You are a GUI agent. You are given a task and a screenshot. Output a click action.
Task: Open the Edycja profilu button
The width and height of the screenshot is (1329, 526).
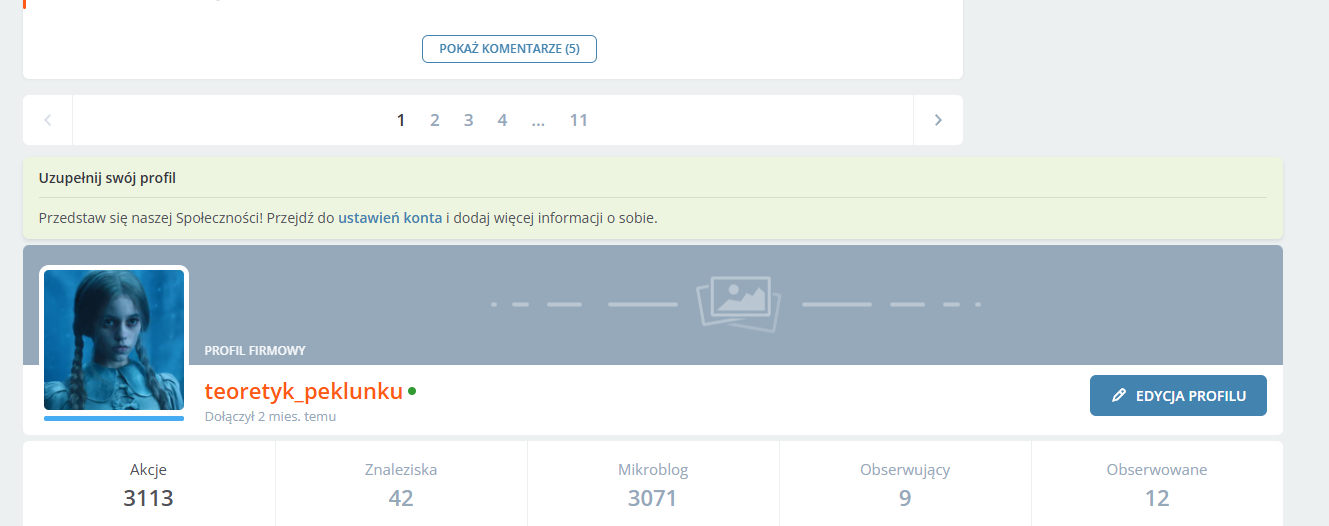pyautogui.click(x=1178, y=395)
